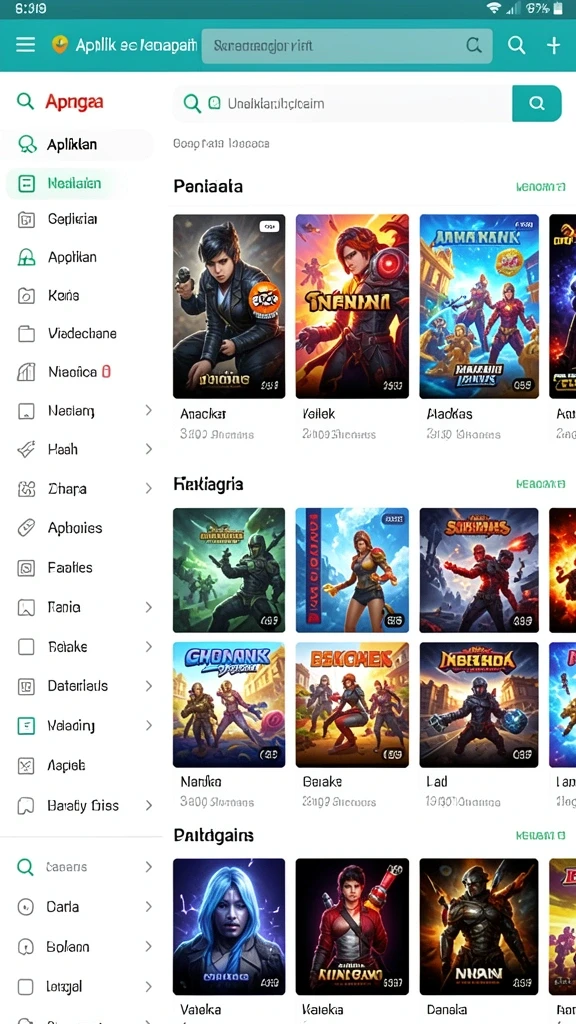Image resolution: width=576 pixels, height=1024 pixels.
Task: Open 'Gedicia' in the sidebar
Action: coord(72,219)
